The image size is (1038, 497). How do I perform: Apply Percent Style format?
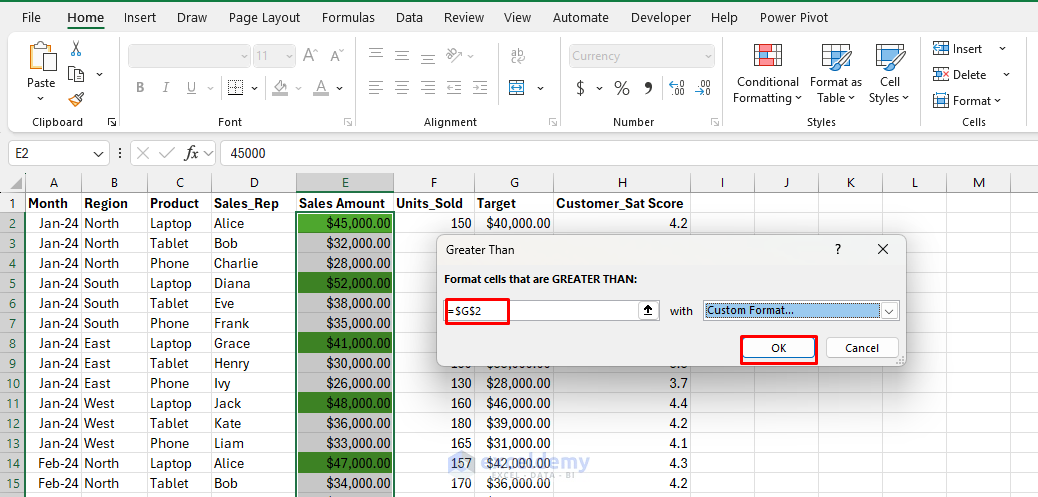622,87
